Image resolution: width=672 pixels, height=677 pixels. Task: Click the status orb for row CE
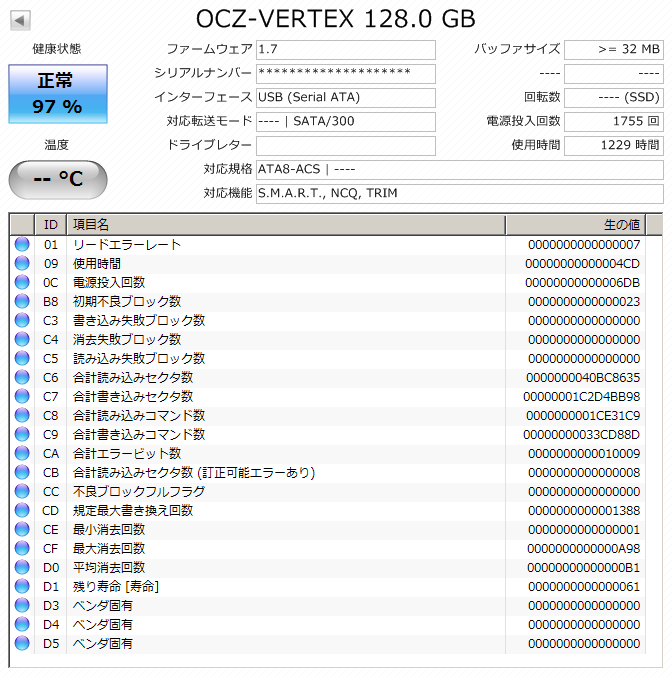[x=22, y=529]
